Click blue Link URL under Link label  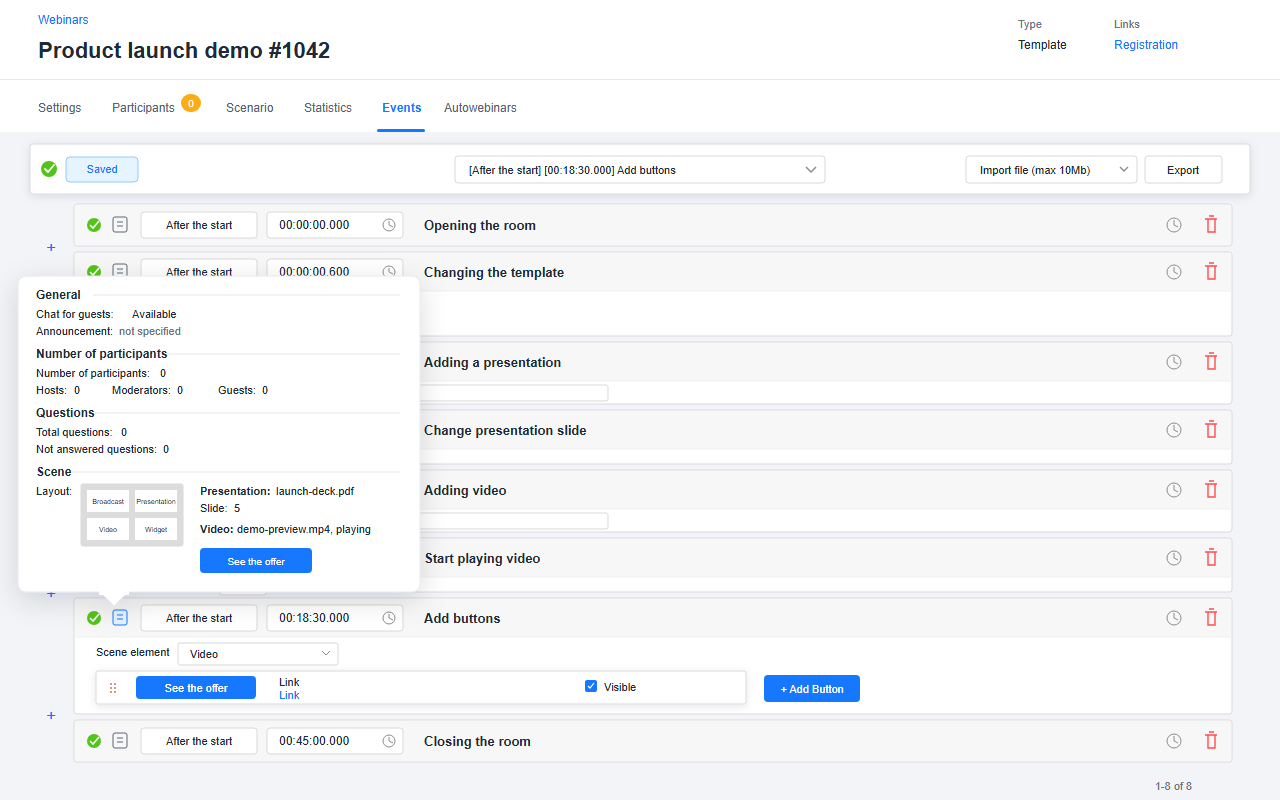coord(289,695)
